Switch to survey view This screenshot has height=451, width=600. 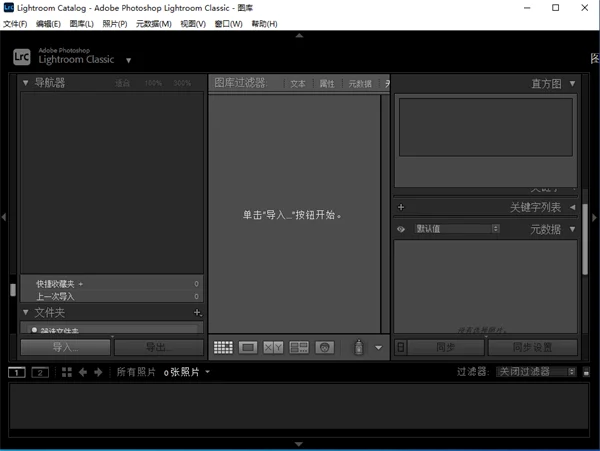coord(299,347)
